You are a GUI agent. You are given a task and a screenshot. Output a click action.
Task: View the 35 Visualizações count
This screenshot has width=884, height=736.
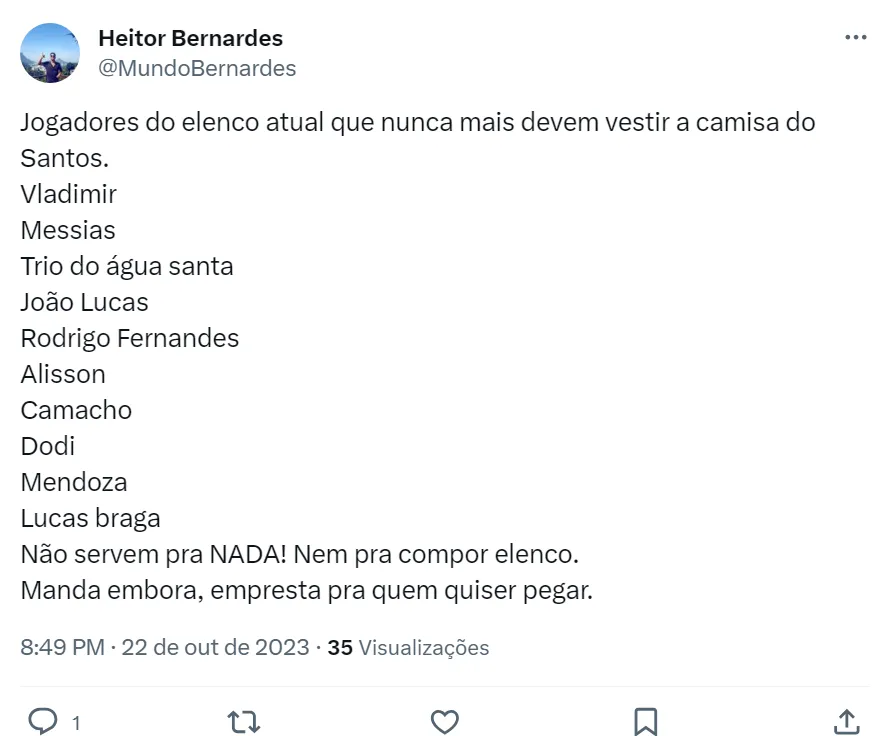(409, 647)
